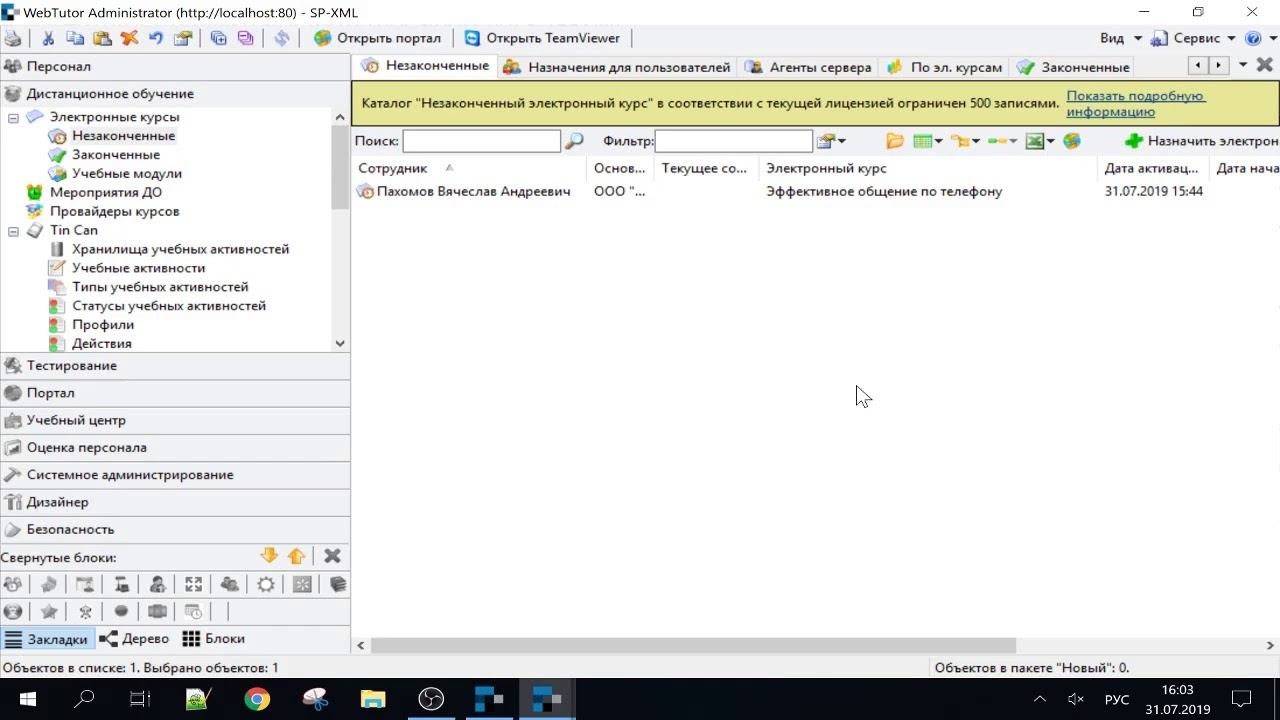Open the portal via 'Открыть портал'
Screen dimensions: 1280x720
point(378,38)
